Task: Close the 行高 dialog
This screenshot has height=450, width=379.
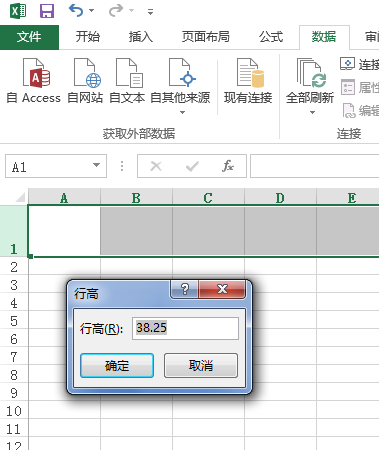Action: pos(222,289)
